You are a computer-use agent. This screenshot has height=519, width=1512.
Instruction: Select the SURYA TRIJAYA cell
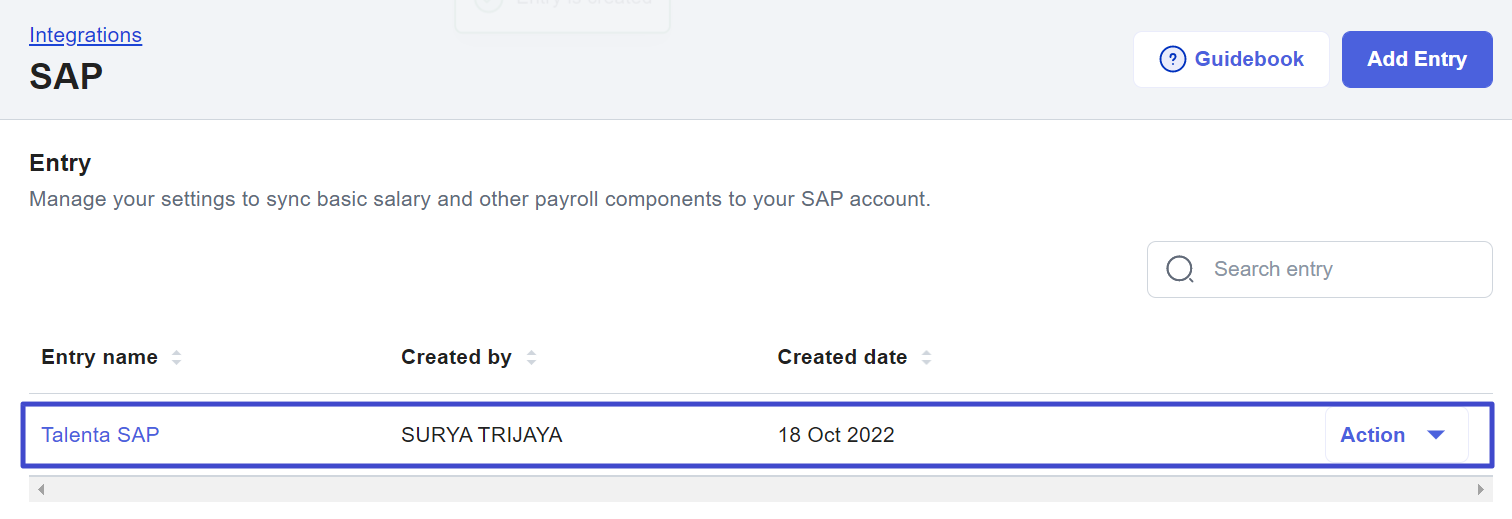tap(481, 435)
